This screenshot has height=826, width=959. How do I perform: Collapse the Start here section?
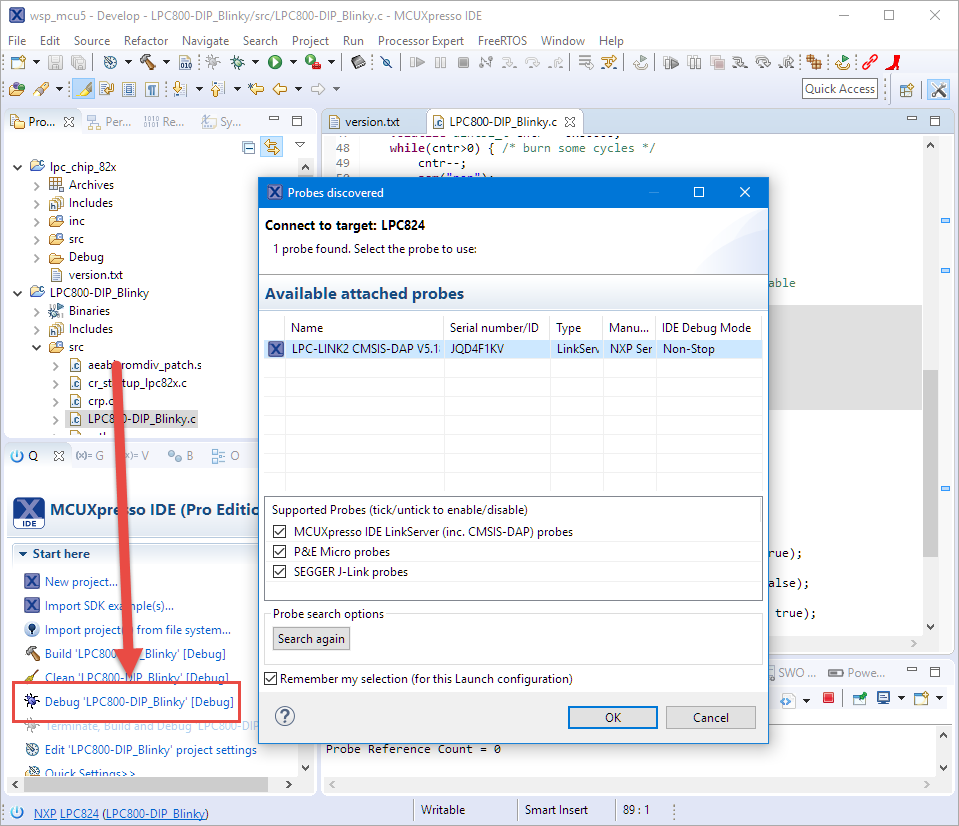(x=22, y=554)
